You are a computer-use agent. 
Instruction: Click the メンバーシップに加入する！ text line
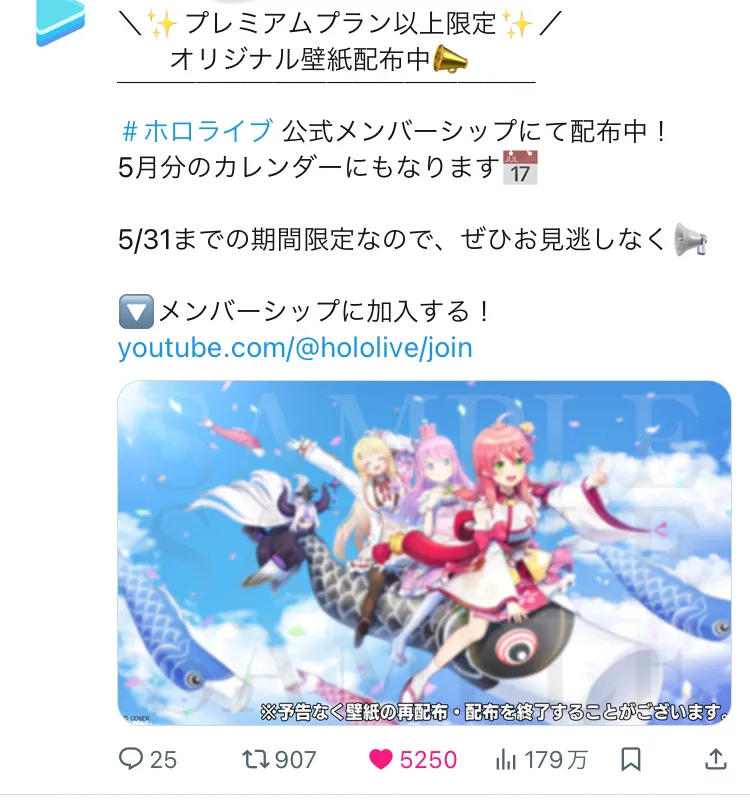(x=324, y=311)
